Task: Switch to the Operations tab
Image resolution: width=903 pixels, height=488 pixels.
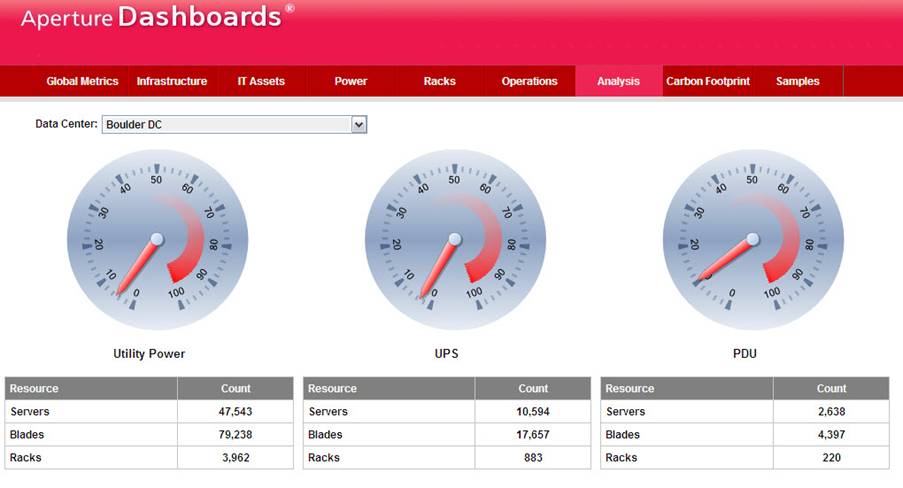Action: click(x=530, y=81)
